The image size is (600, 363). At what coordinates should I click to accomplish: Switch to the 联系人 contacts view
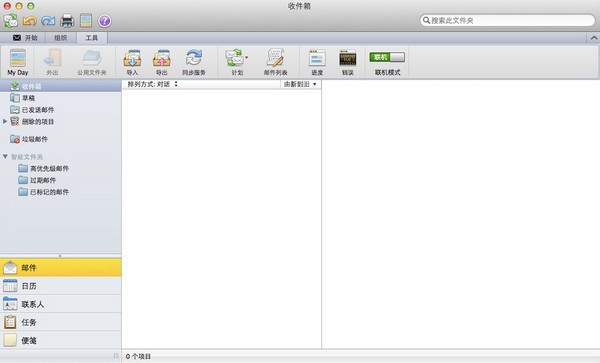60,304
